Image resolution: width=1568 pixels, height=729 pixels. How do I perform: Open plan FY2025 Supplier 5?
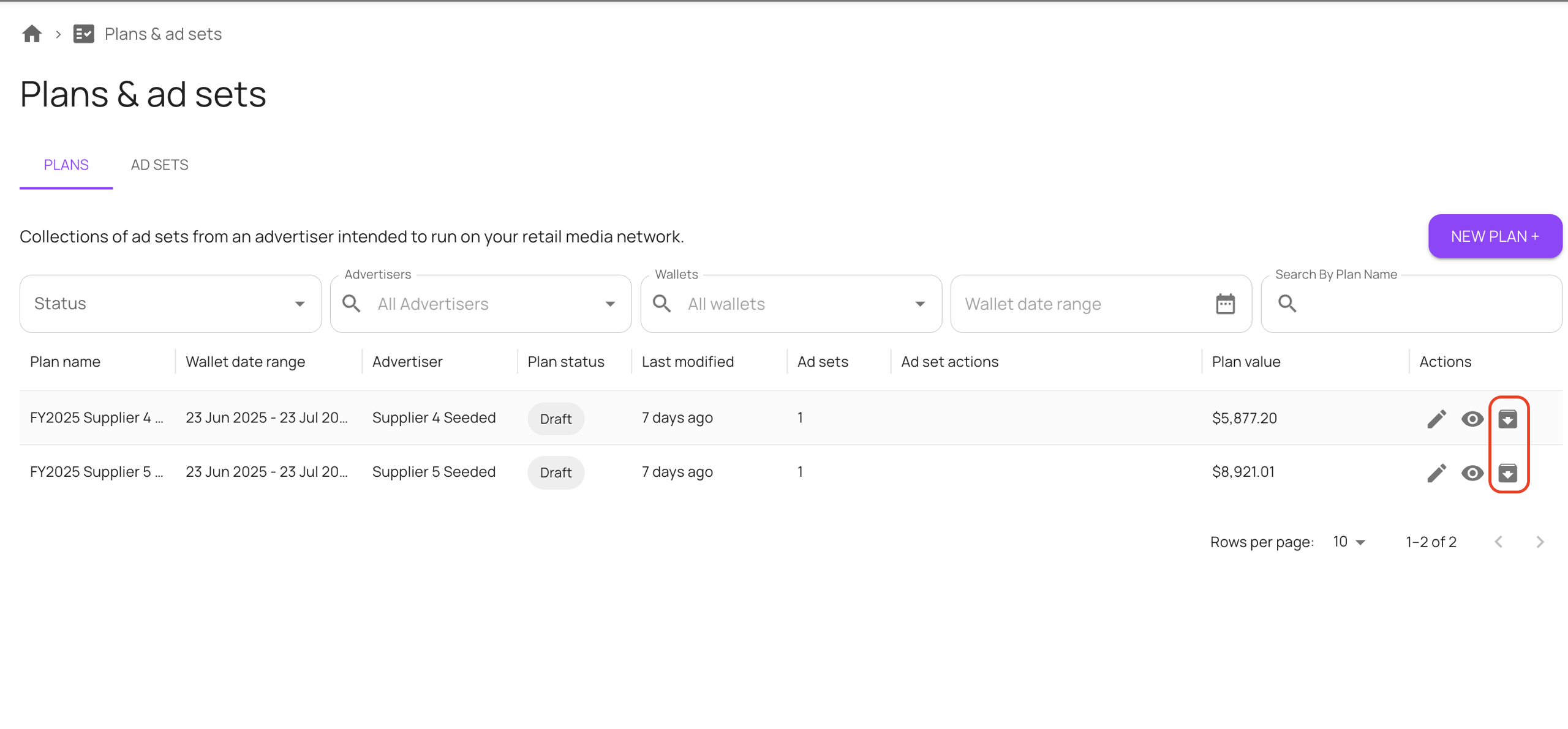(97, 471)
